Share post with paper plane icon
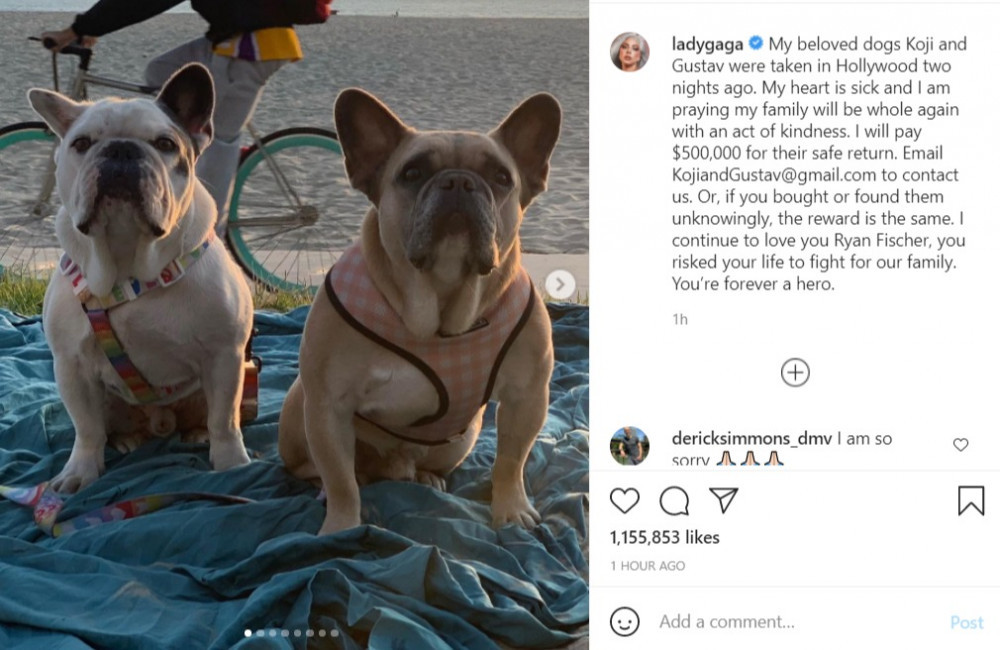This screenshot has width=1000, height=650. click(x=724, y=500)
